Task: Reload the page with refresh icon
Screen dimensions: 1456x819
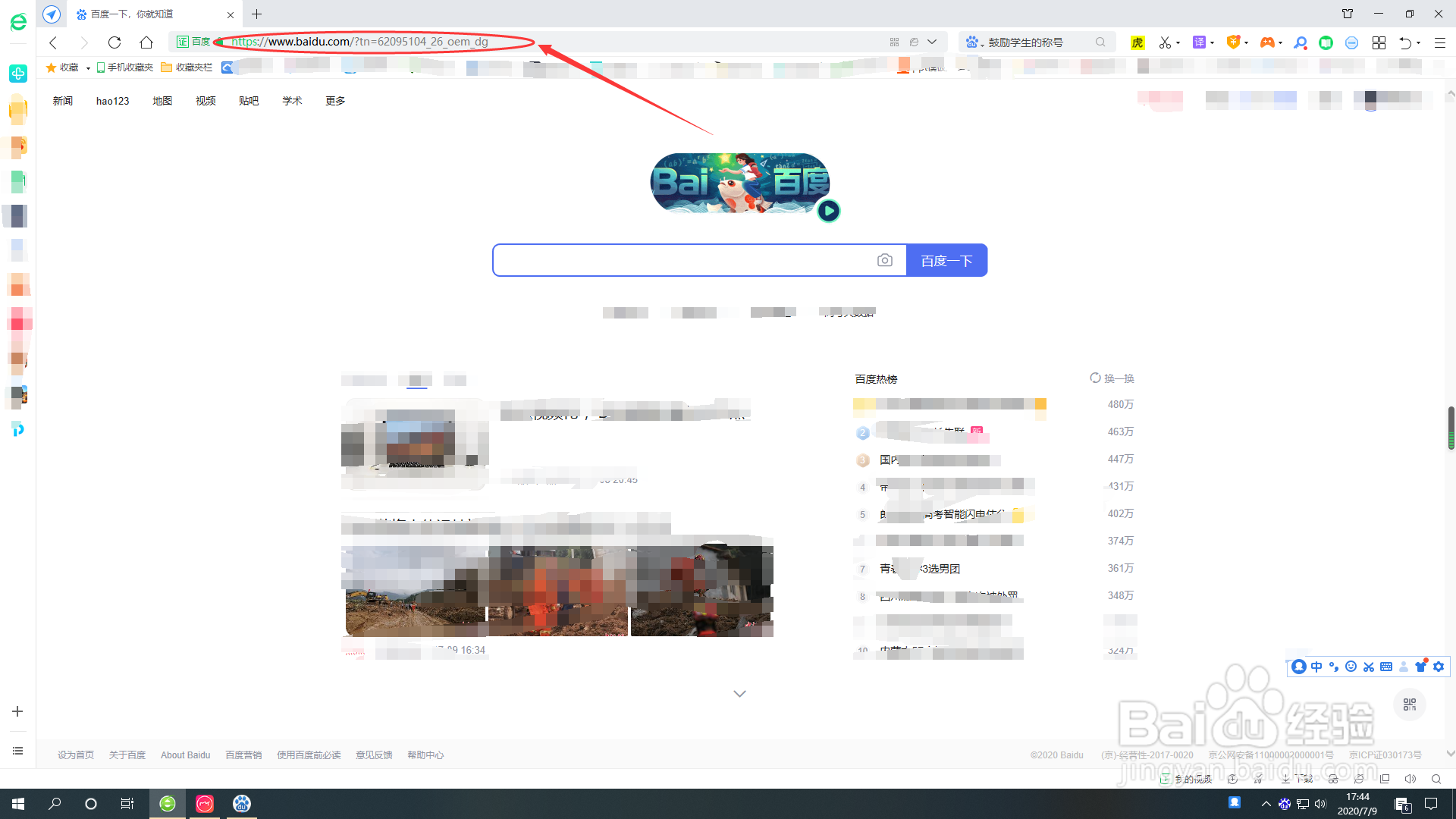Action: coord(115,42)
